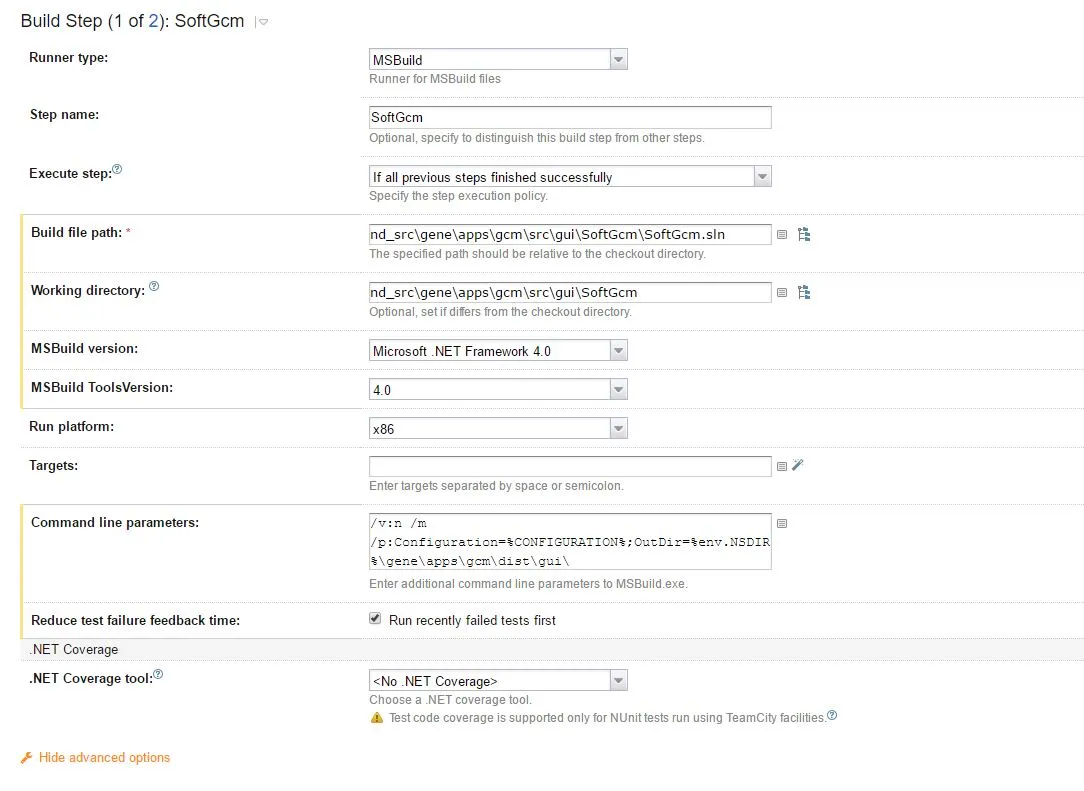Toggle Run recently failed tests first checkbox
This screenshot has width=1084, height=791.
point(375,619)
